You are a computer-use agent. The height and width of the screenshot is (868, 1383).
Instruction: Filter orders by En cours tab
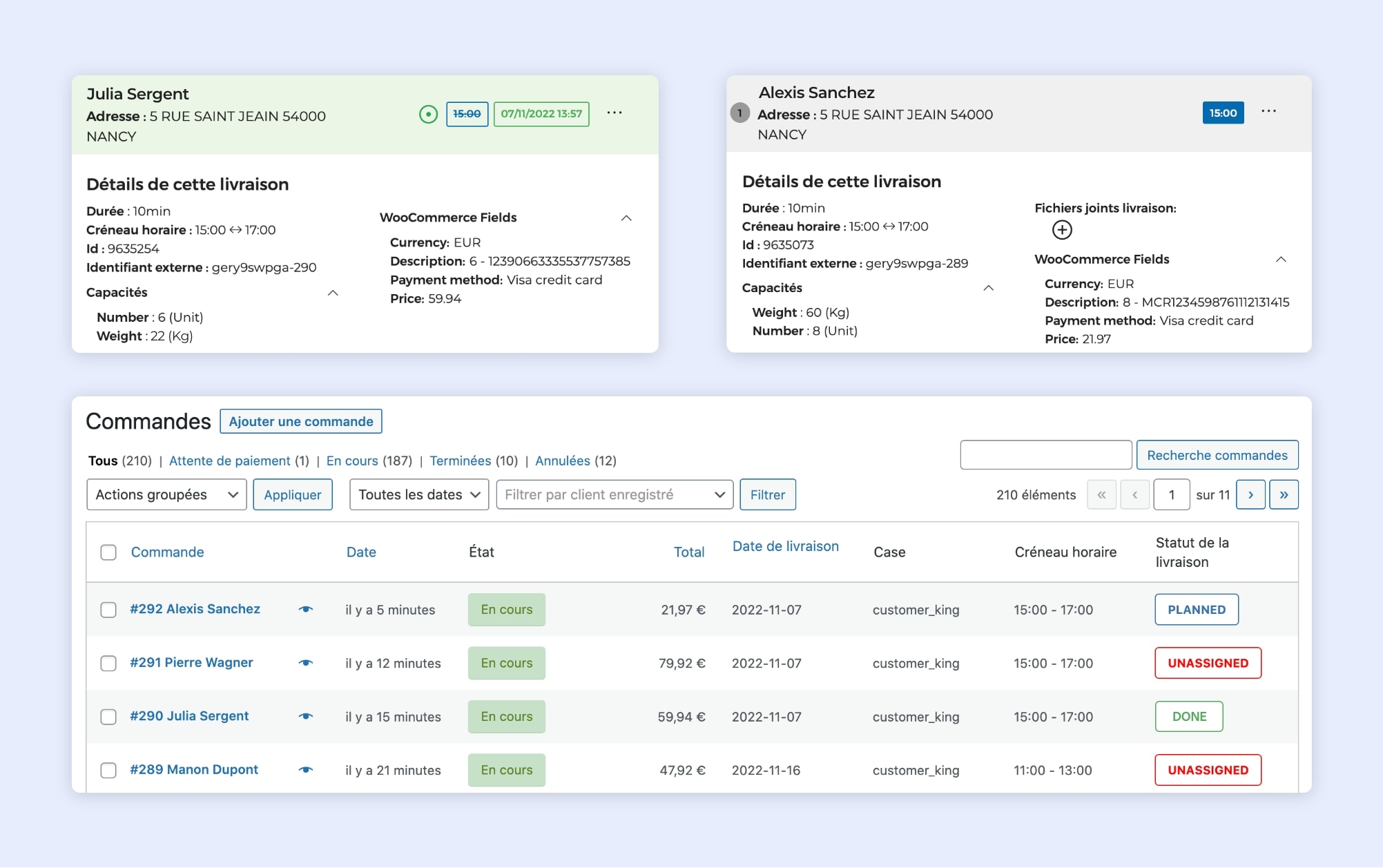(351, 461)
